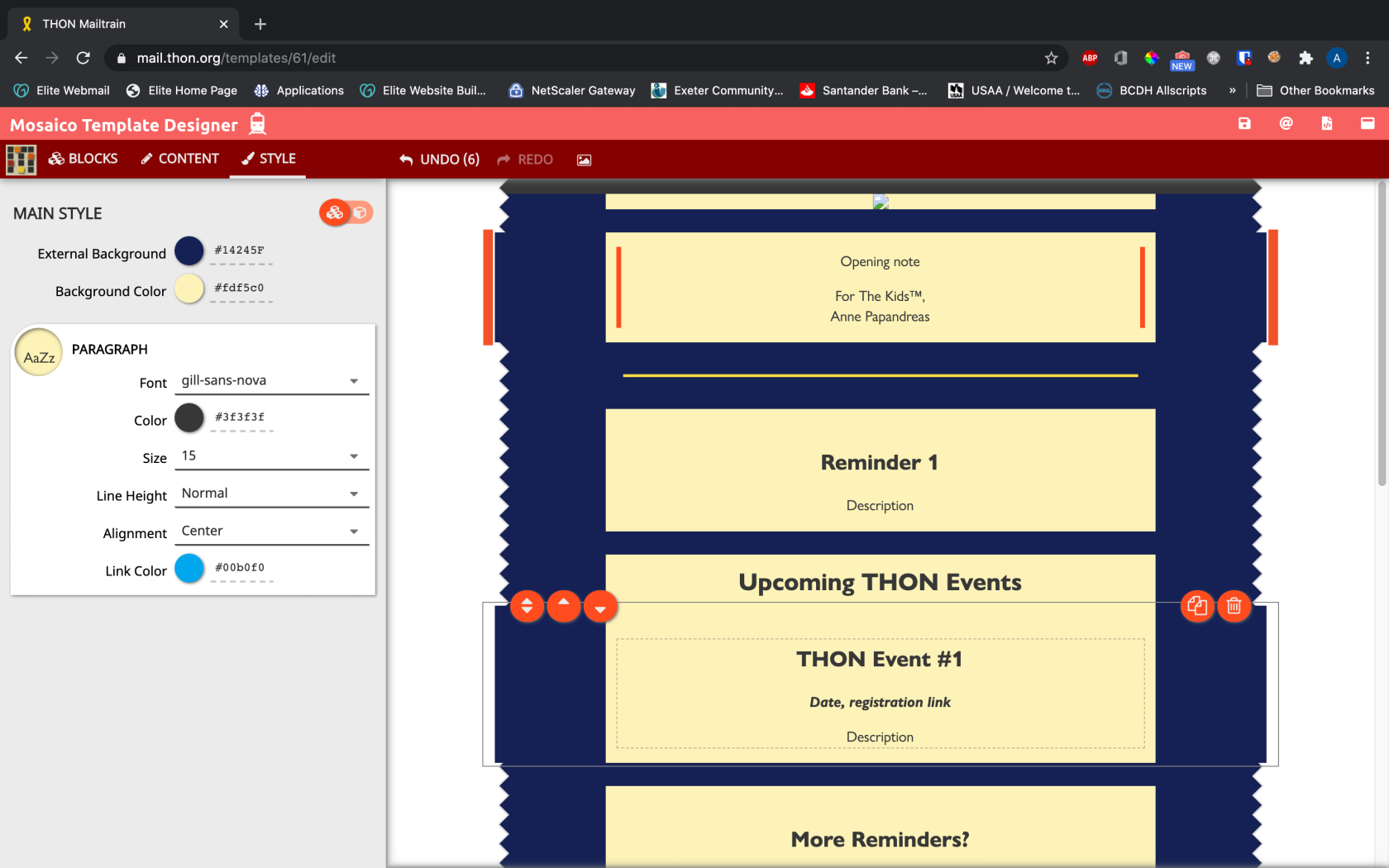Click the UNDO (6) button
1389x868 pixels.
tap(439, 160)
